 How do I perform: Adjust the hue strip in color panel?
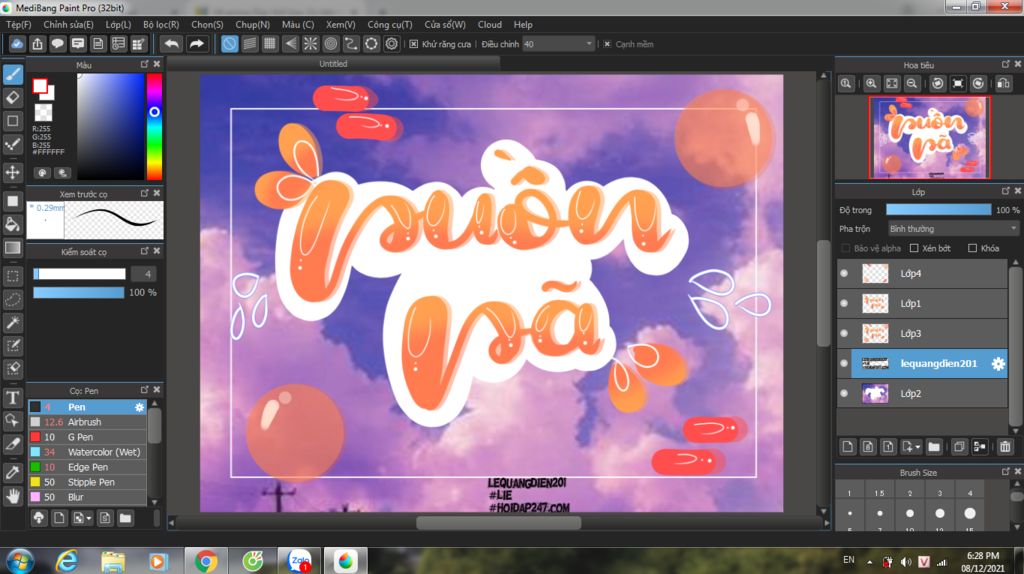tap(154, 126)
